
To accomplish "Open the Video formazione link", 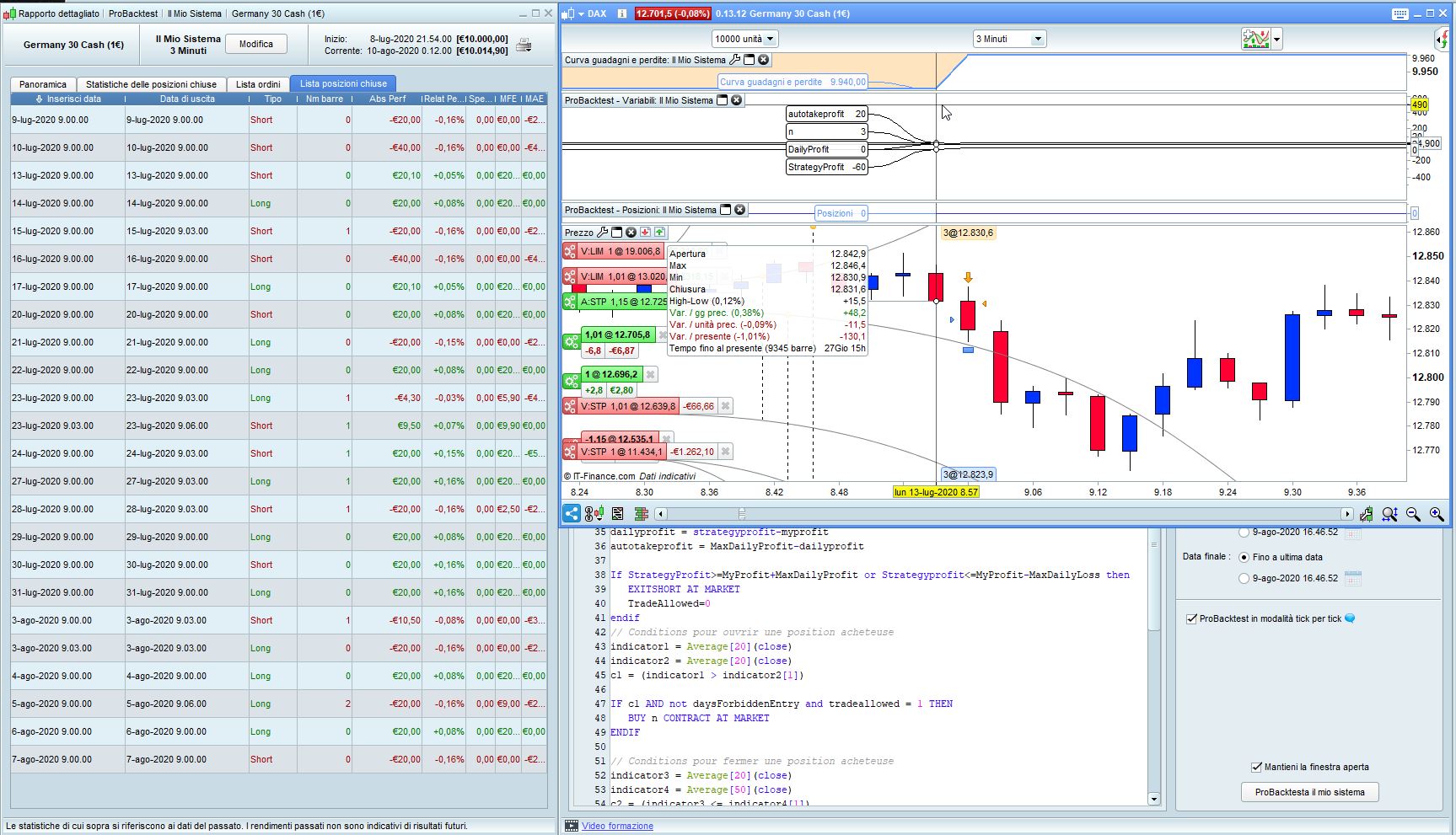I will pos(617,826).
